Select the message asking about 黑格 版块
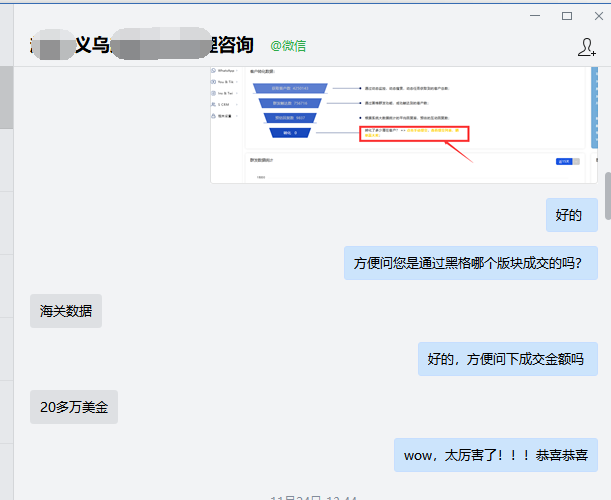The image size is (611, 500). coord(470,264)
